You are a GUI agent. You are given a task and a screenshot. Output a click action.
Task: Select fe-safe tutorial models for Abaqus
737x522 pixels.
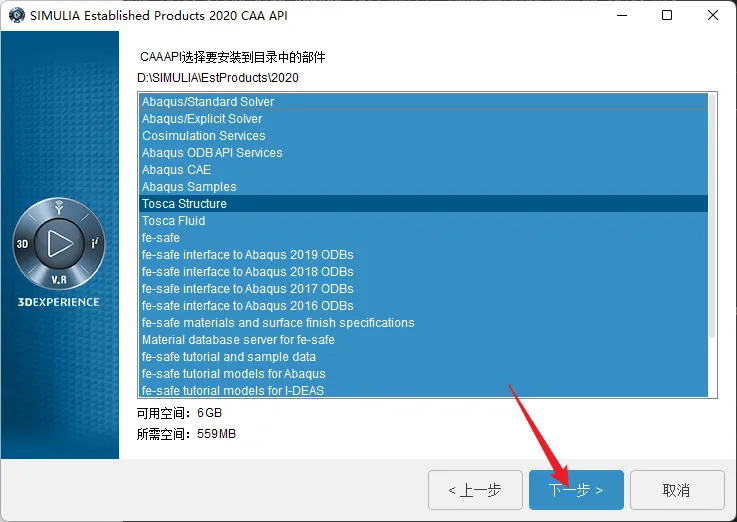click(423, 374)
